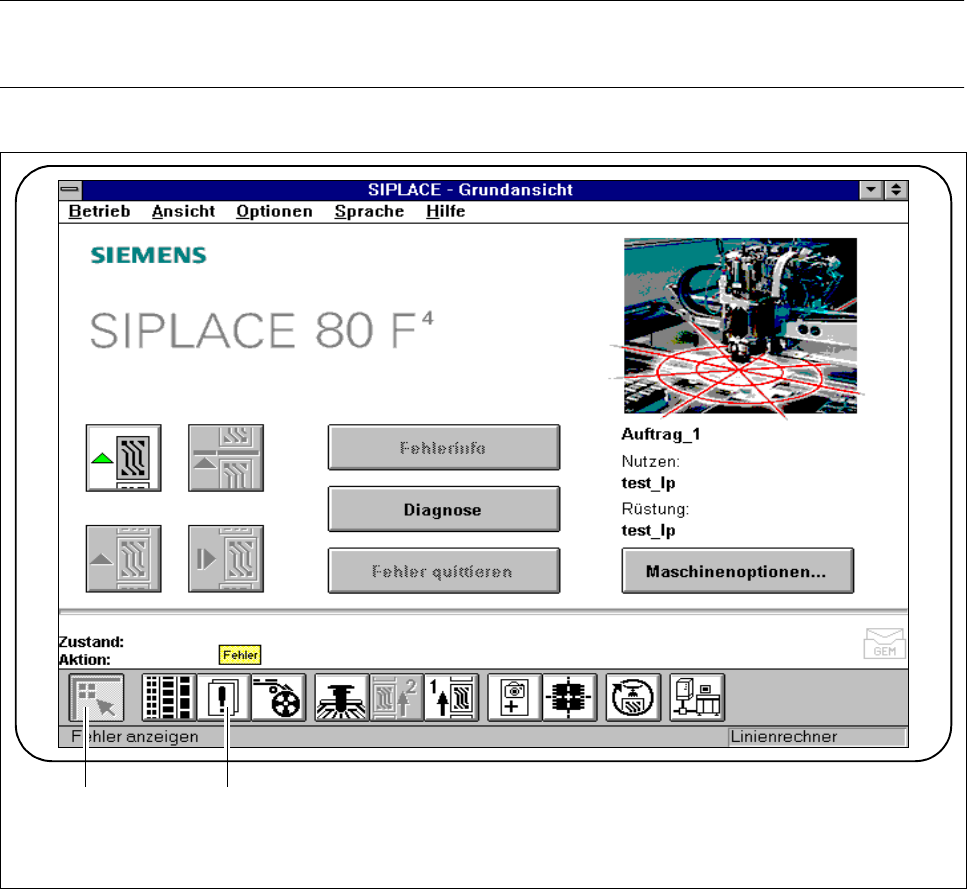
Task: Click the title bar up-down restore arrow
Action: 896,189
